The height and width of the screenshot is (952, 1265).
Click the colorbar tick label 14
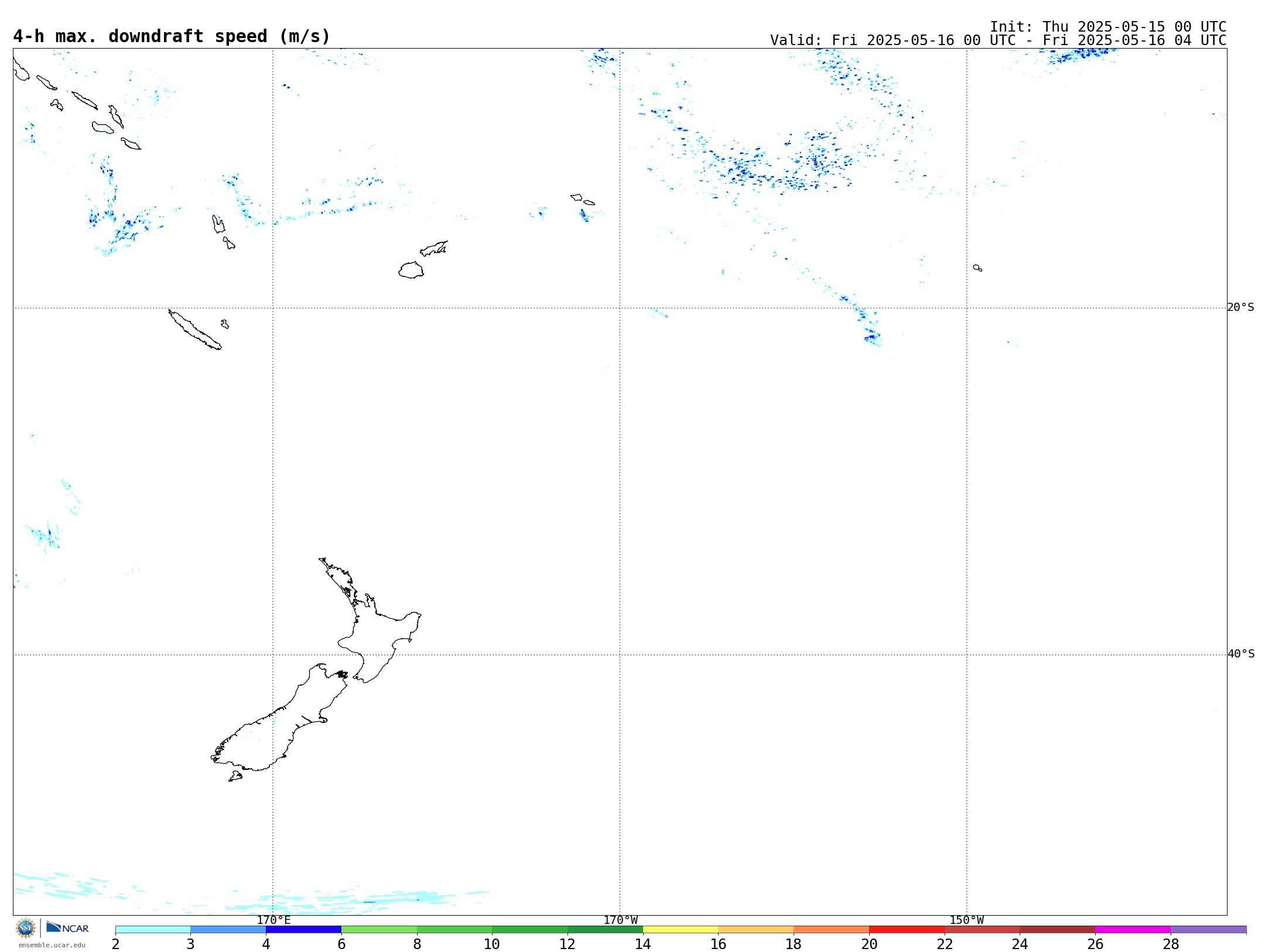[x=643, y=944]
